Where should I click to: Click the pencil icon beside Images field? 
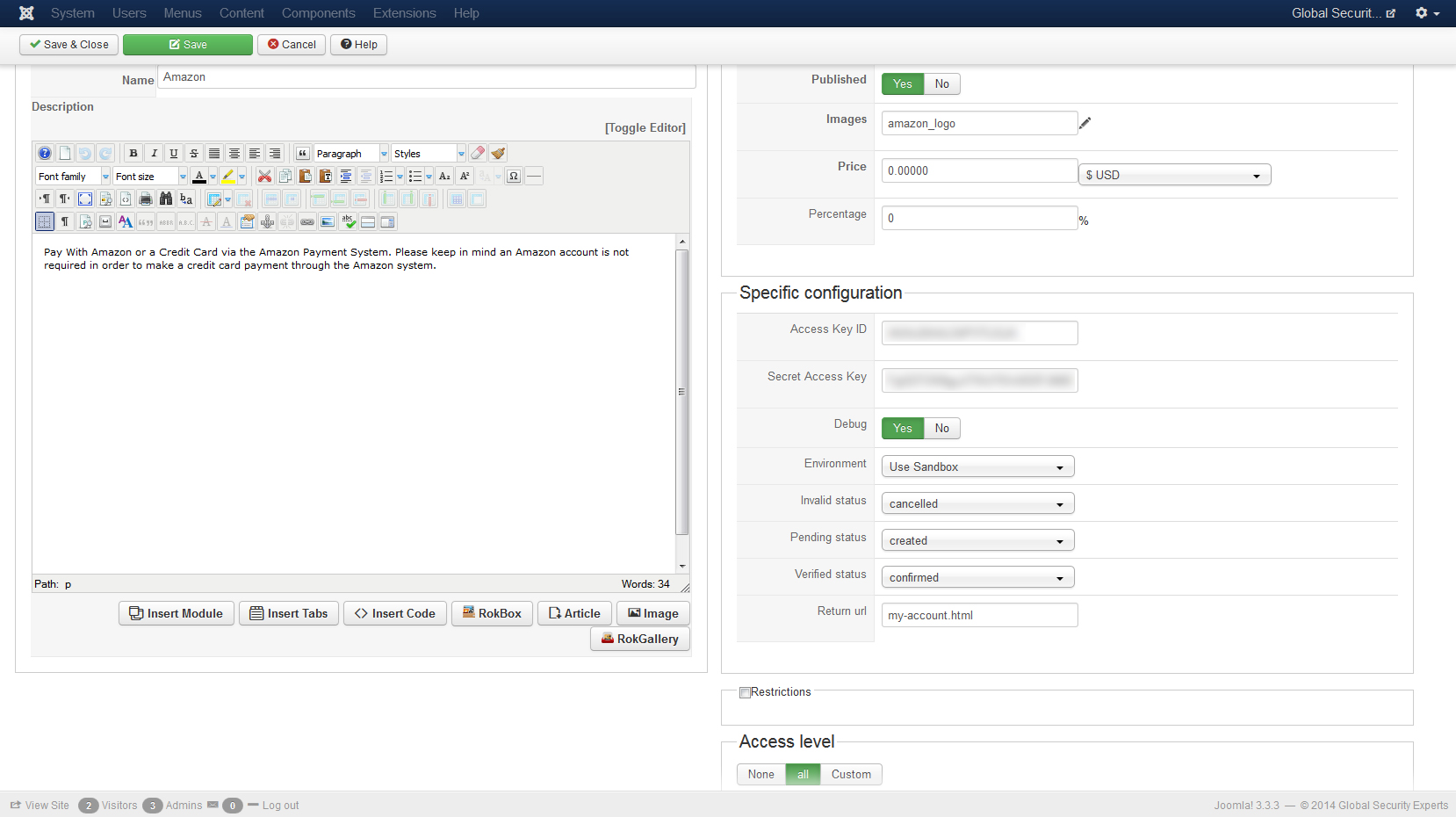1085,123
